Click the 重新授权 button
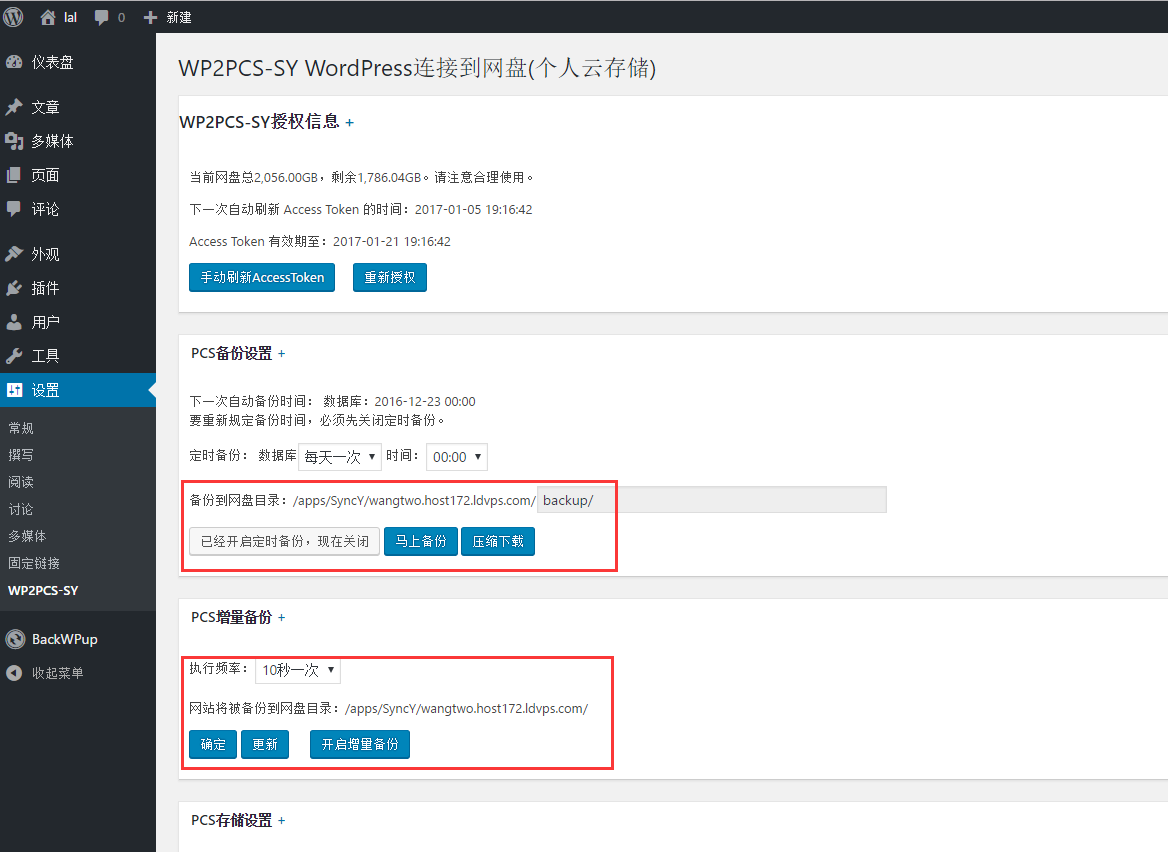This screenshot has width=1168, height=852. [390, 278]
